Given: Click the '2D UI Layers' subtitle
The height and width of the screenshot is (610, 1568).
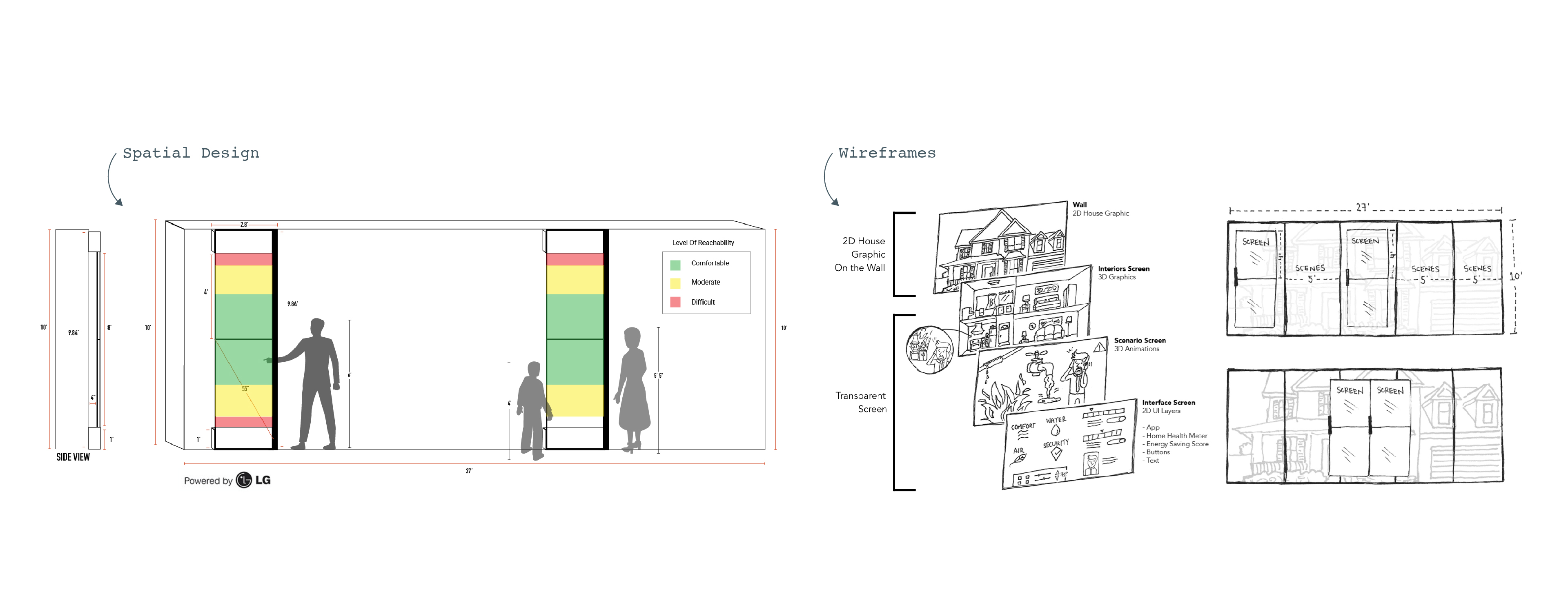Looking at the screenshot, I should tap(1161, 412).
